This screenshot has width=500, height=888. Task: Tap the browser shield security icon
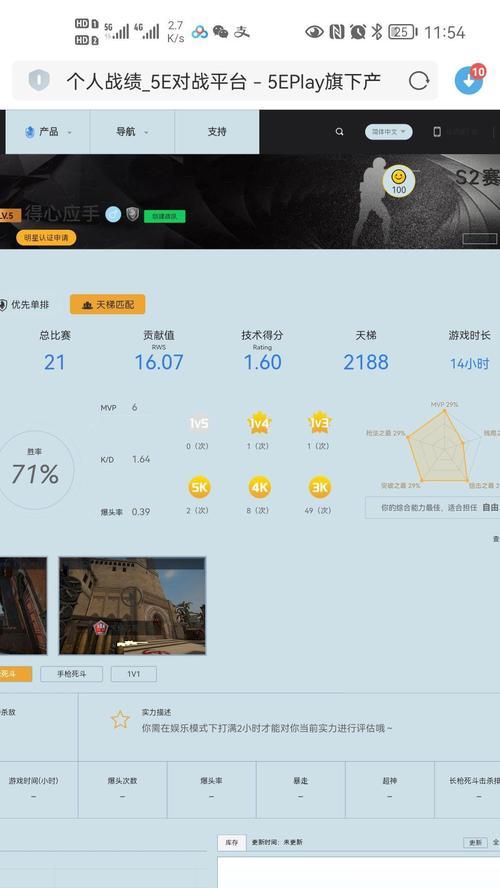click(39, 80)
